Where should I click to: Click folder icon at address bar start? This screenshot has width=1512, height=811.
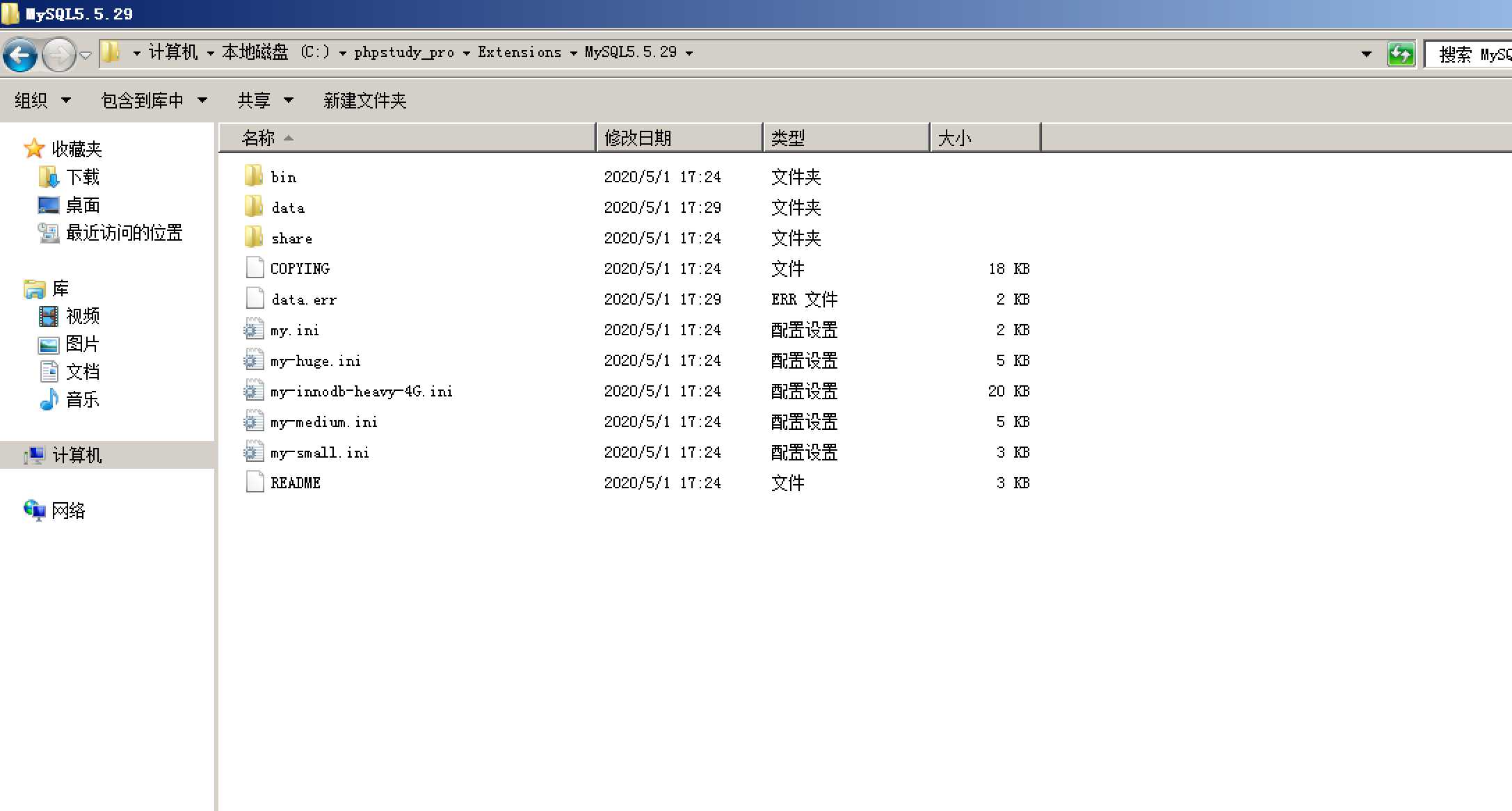pyautogui.click(x=110, y=52)
